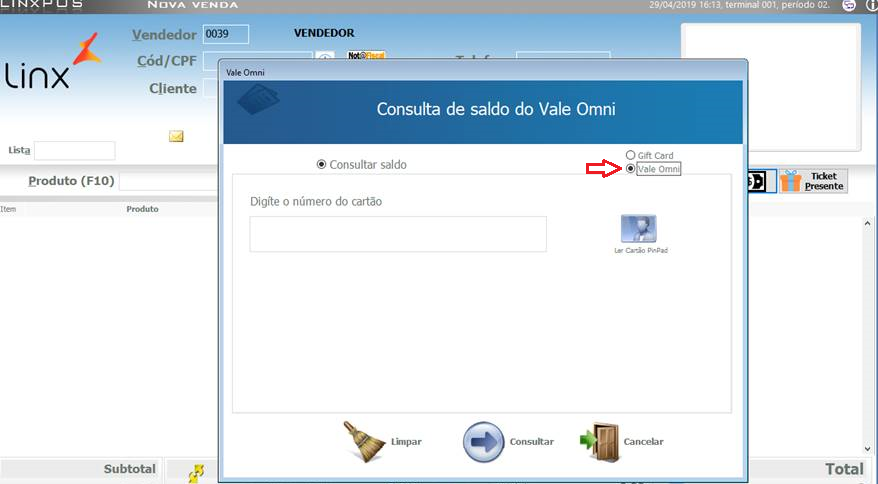The height and width of the screenshot is (484, 878).
Task: Click the yellow envelope mail icon
Action: point(176,136)
